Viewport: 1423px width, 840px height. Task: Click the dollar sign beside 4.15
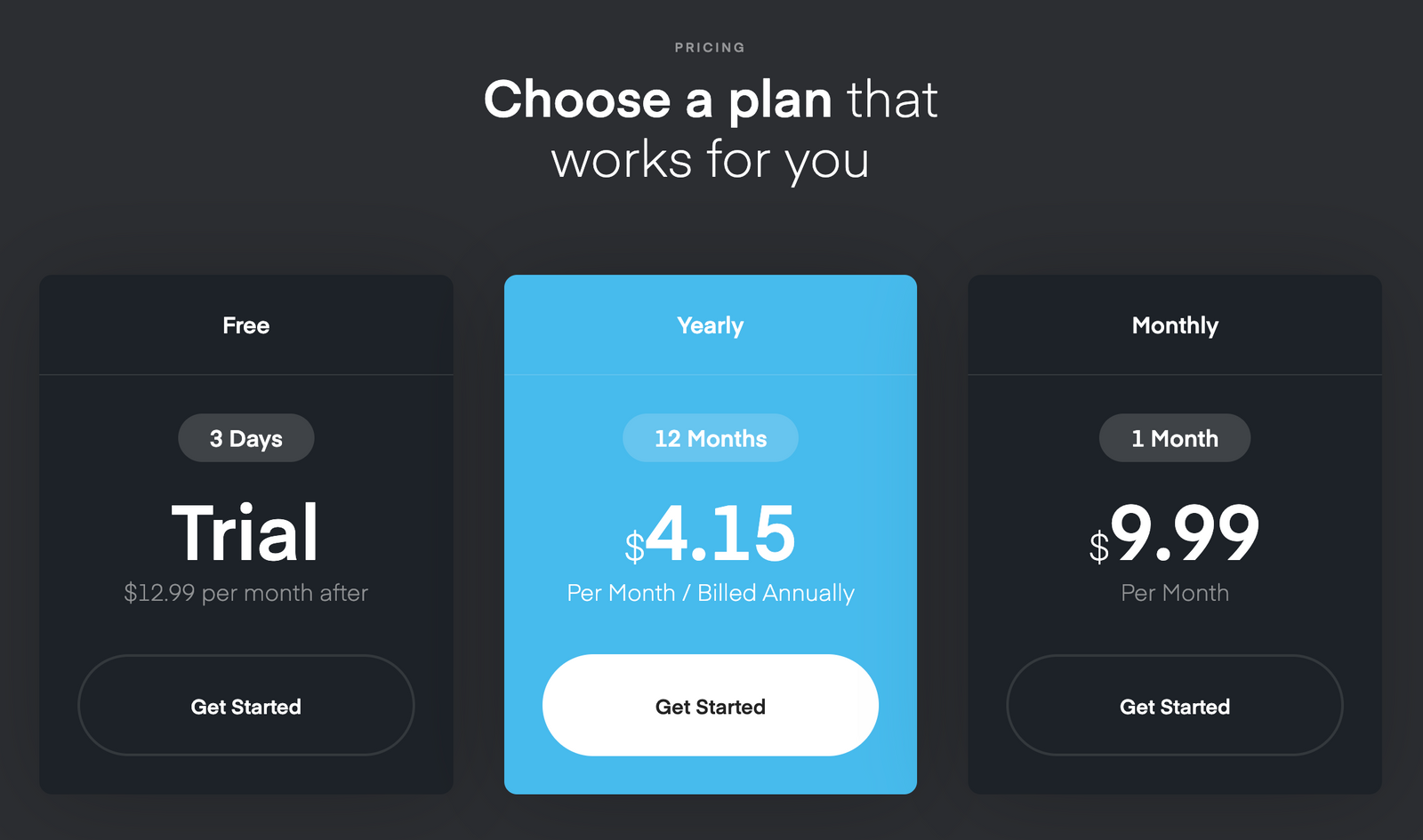(634, 547)
